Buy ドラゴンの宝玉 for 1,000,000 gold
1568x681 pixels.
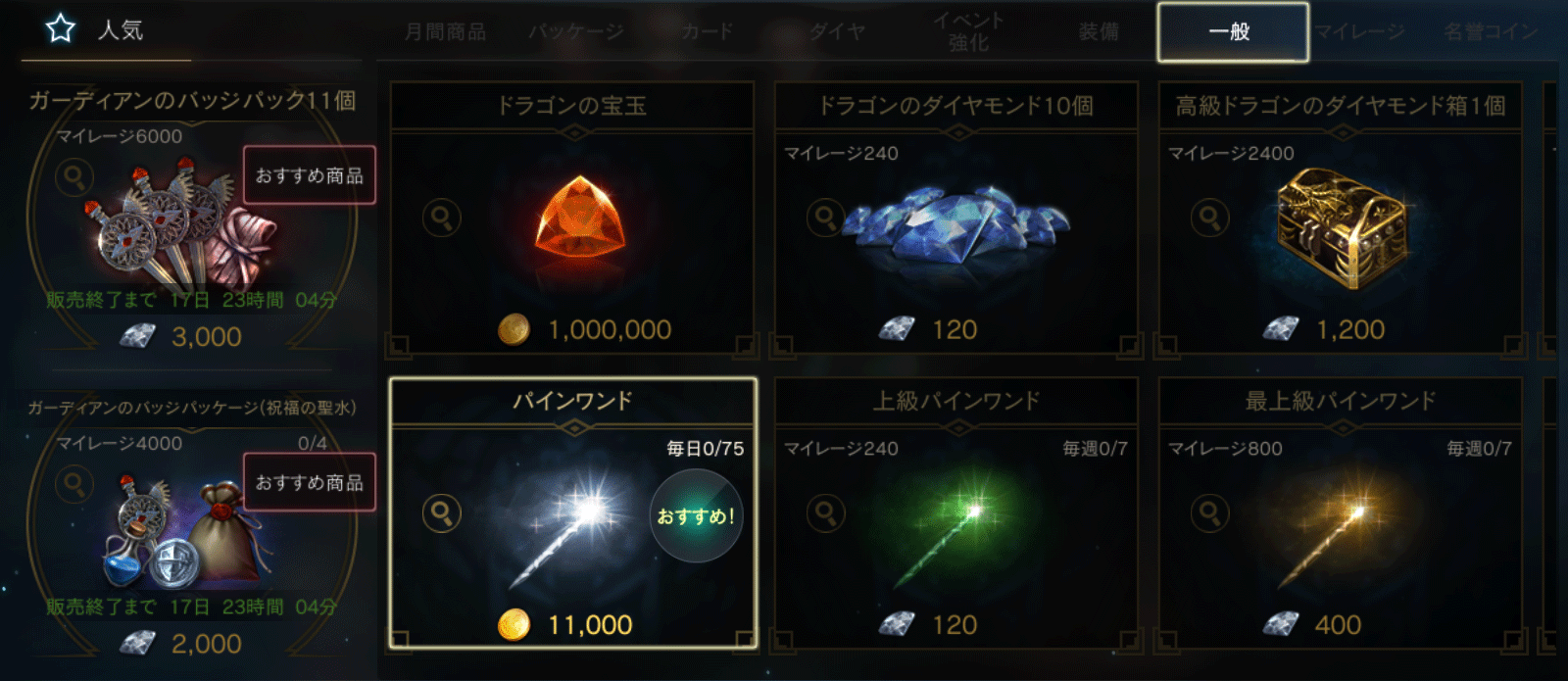(585, 330)
